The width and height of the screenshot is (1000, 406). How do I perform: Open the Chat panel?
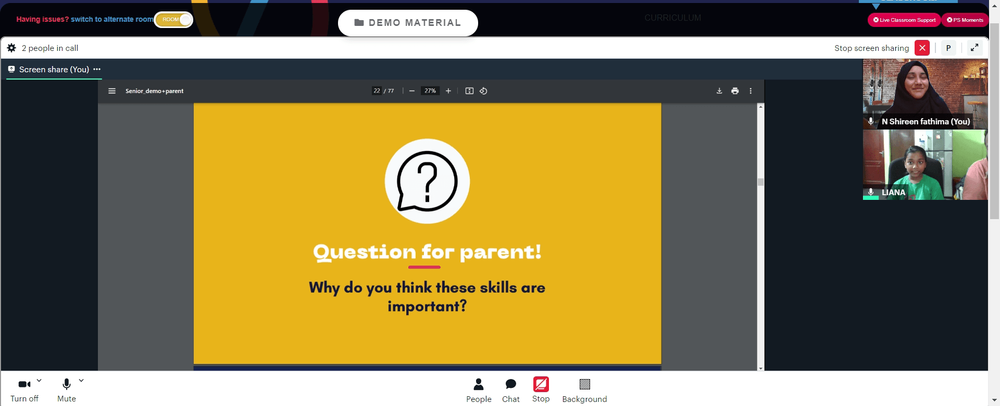coord(511,390)
